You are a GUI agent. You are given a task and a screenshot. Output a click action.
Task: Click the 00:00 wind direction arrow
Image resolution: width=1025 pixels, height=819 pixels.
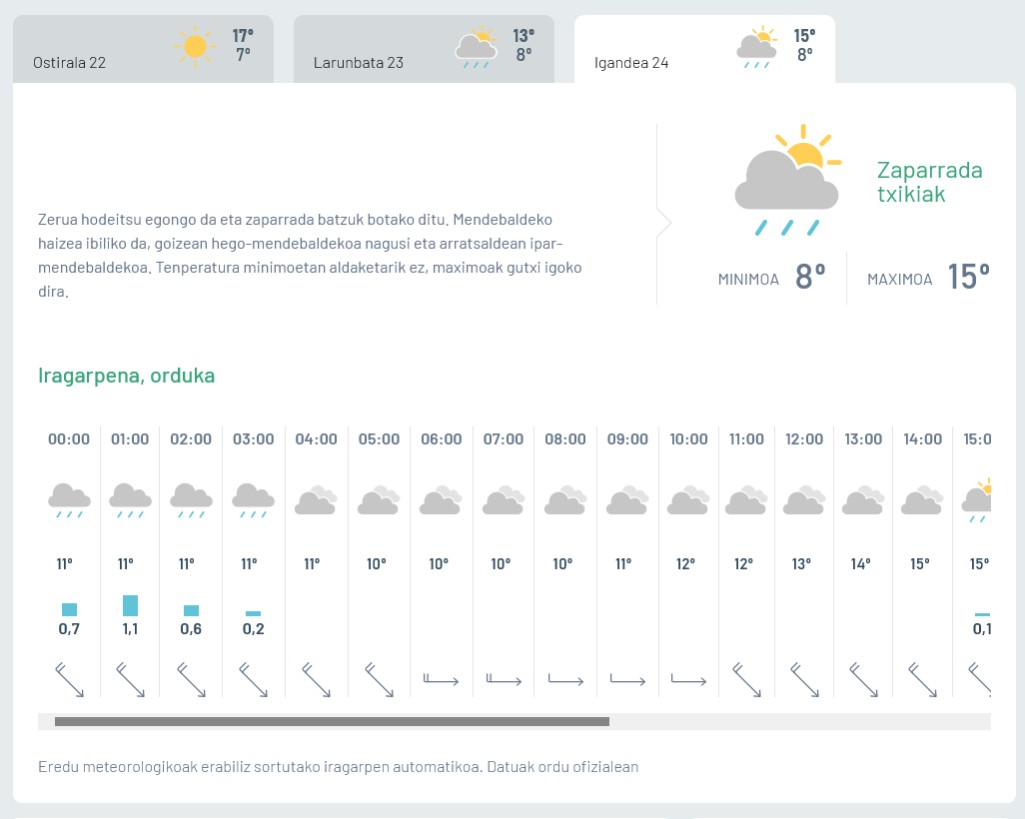pos(69,680)
